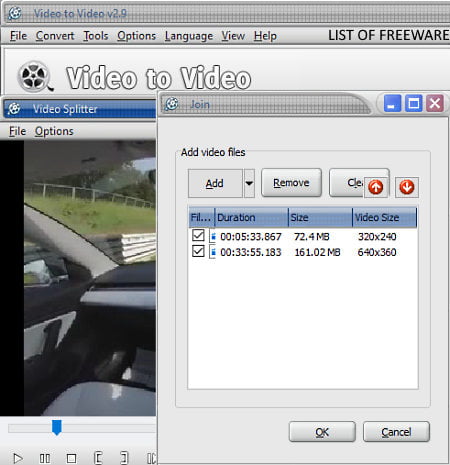The width and height of the screenshot is (450, 465).
Task: Open the Convert menu
Action: pos(55,36)
